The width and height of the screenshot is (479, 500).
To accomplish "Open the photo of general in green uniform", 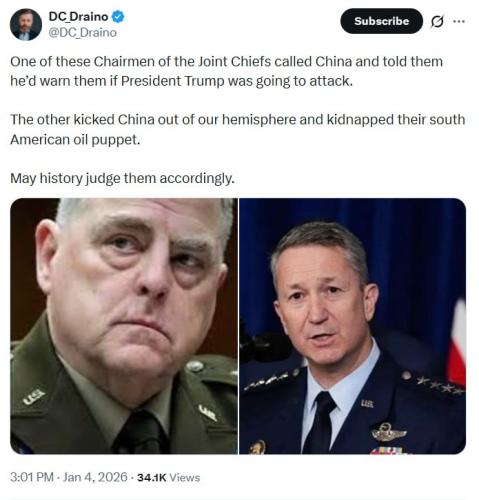I will (x=124, y=326).
